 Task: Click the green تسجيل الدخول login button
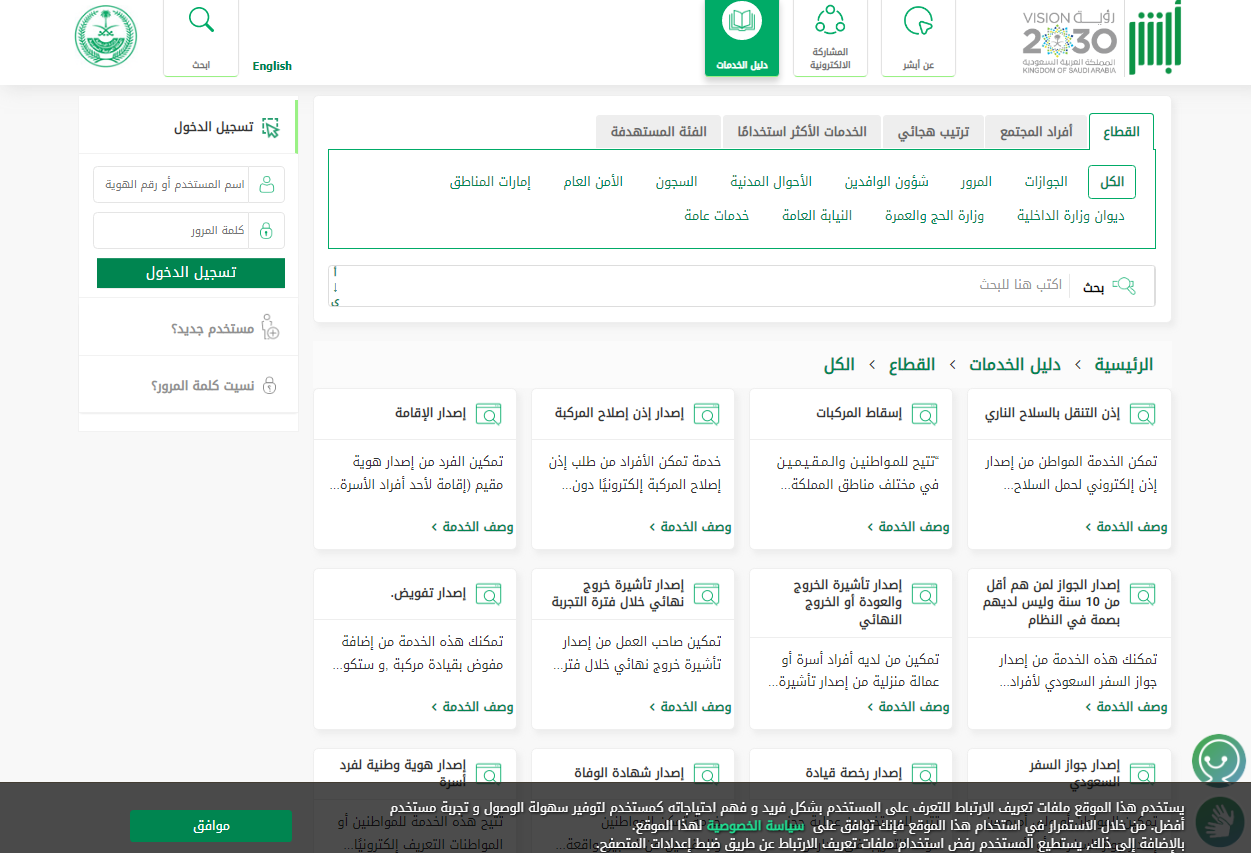[191, 273]
